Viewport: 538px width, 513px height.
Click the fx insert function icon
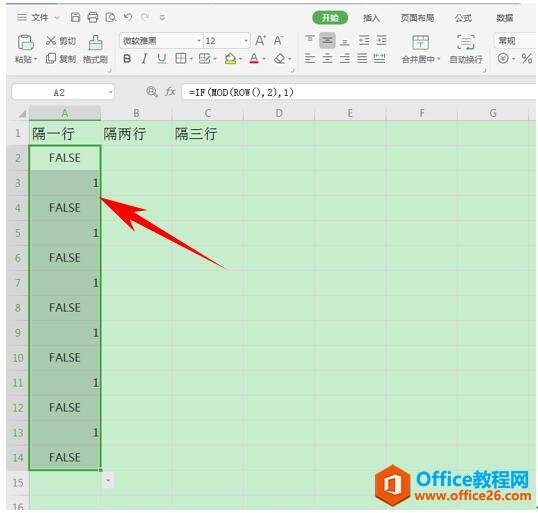pos(170,92)
